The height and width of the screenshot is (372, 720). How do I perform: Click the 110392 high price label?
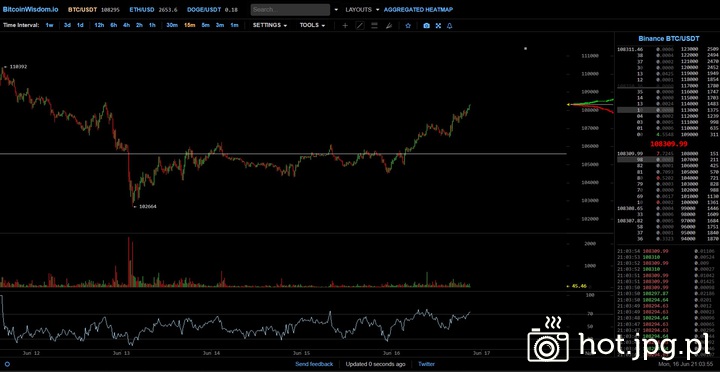pyautogui.click(x=18, y=67)
